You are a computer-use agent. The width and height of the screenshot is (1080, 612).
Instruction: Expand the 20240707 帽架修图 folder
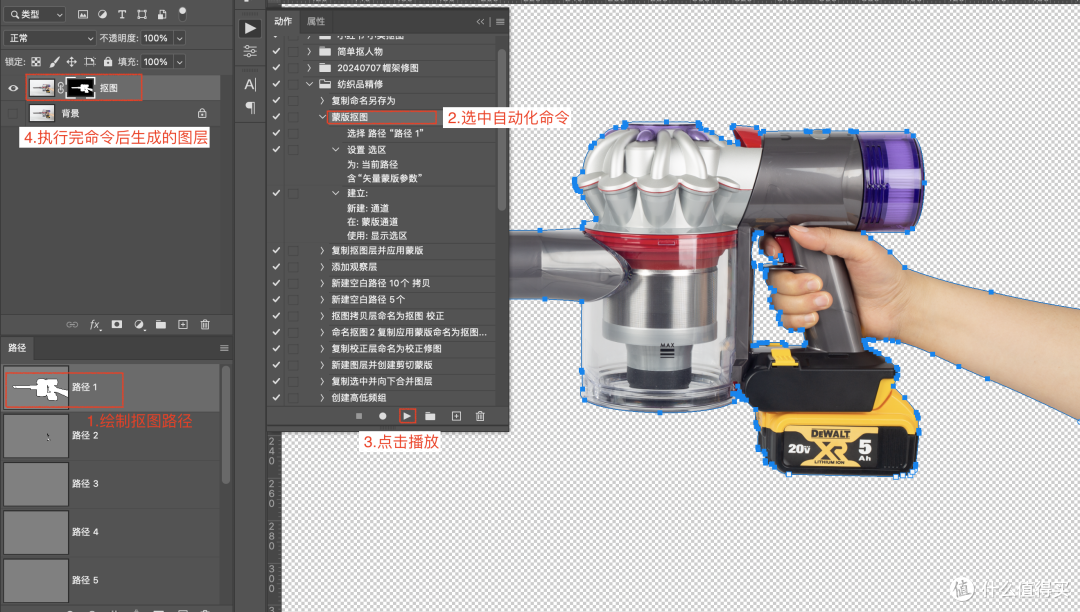tap(309, 68)
